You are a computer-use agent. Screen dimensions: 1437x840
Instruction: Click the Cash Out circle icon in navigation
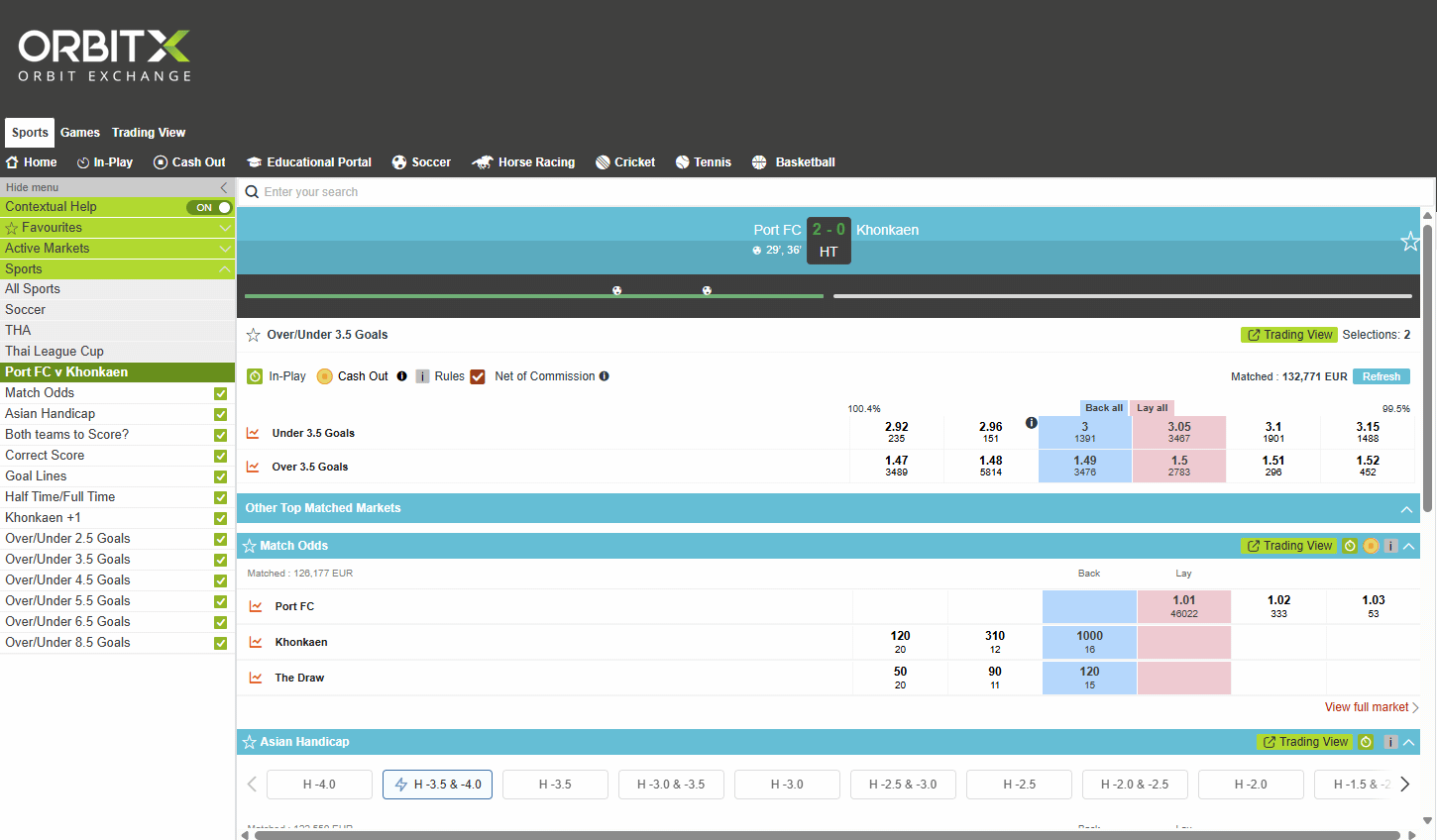coord(161,162)
